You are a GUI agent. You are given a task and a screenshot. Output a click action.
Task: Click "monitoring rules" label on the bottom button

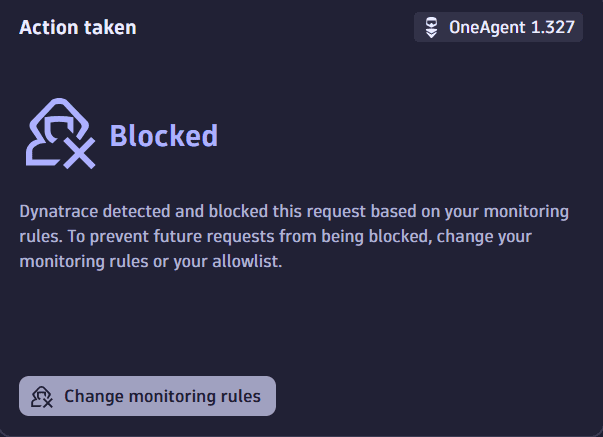(x=196, y=396)
